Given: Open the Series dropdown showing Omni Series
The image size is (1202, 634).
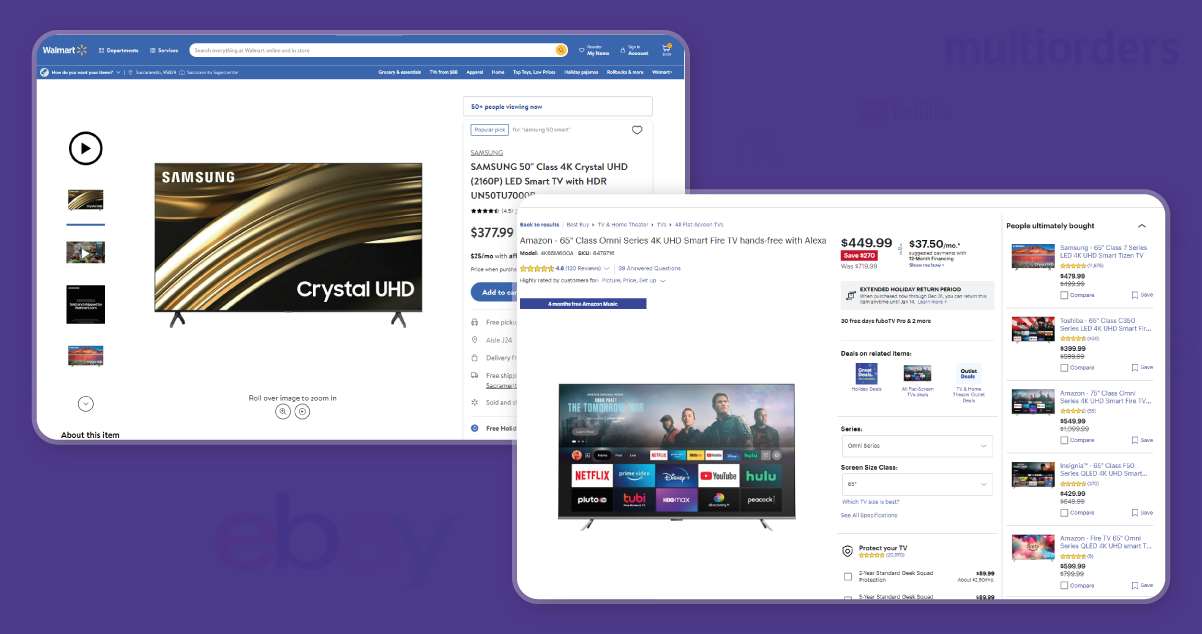Looking at the screenshot, I should tap(916, 446).
